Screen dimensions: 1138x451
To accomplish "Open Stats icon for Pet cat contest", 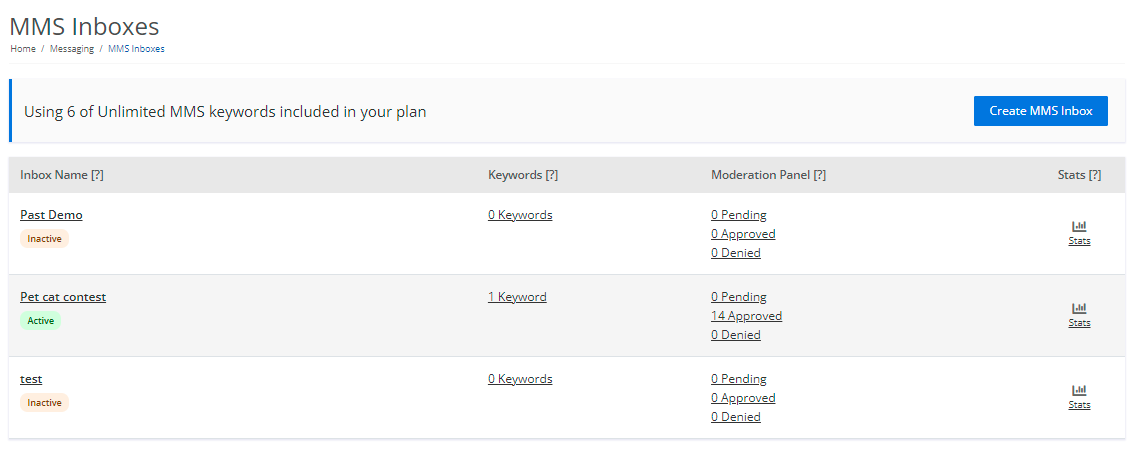I will 1079,309.
